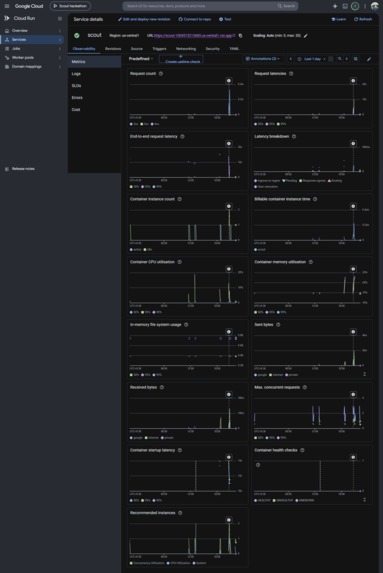Shift time range forward with right arrow
Image resolution: width=383 pixels, height=573 pixels.
(x=347, y=59)
